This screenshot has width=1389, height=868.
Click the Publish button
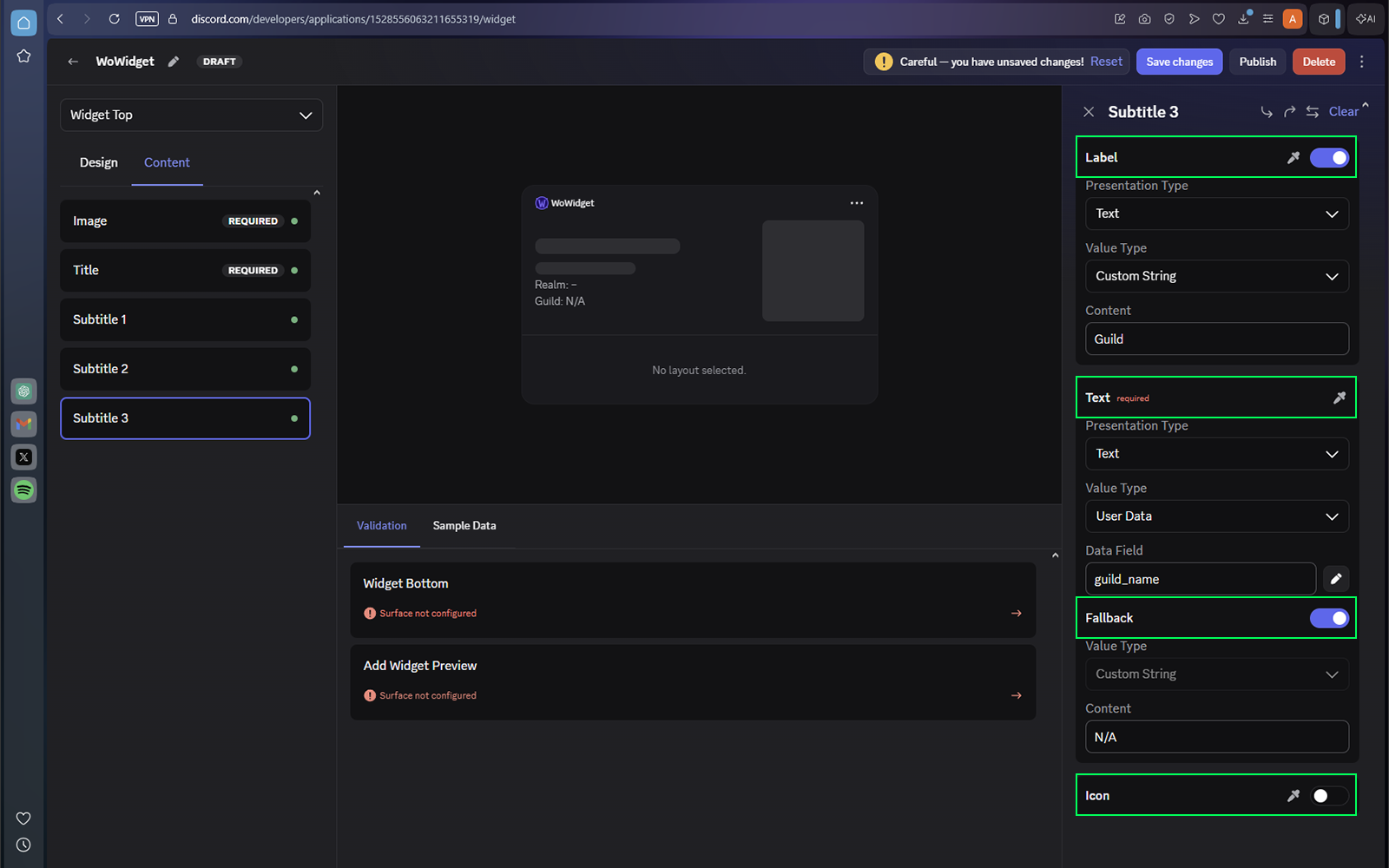(1258, 62)
